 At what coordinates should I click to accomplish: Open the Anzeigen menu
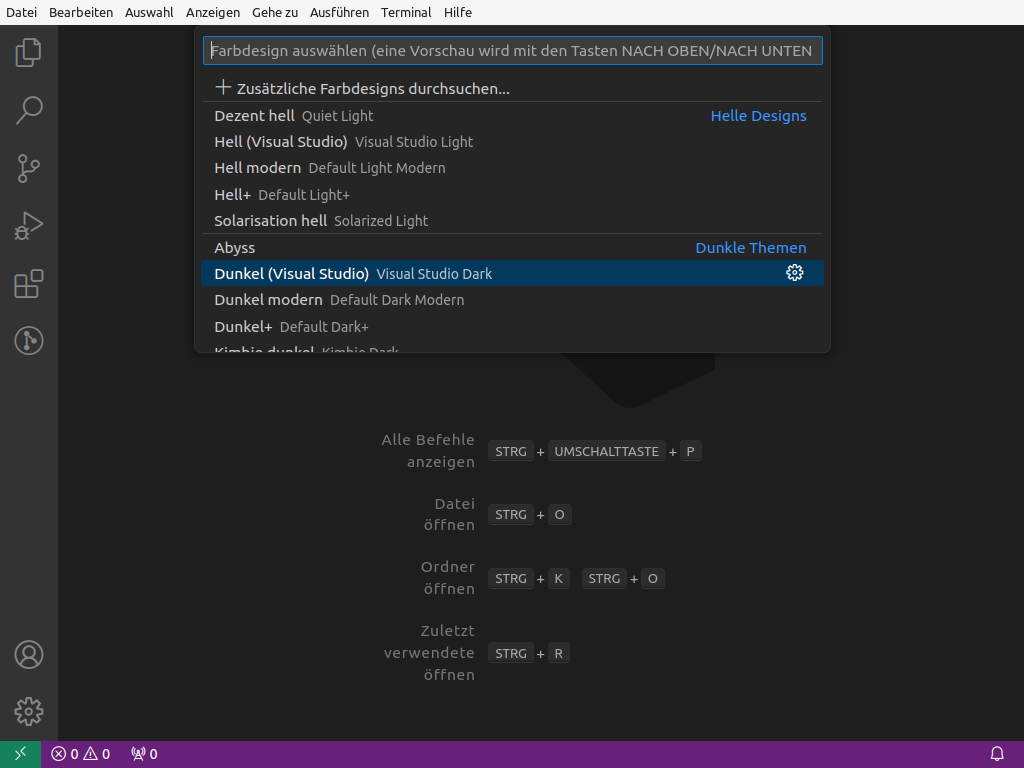pyautogui.click(x=213, y=12)
